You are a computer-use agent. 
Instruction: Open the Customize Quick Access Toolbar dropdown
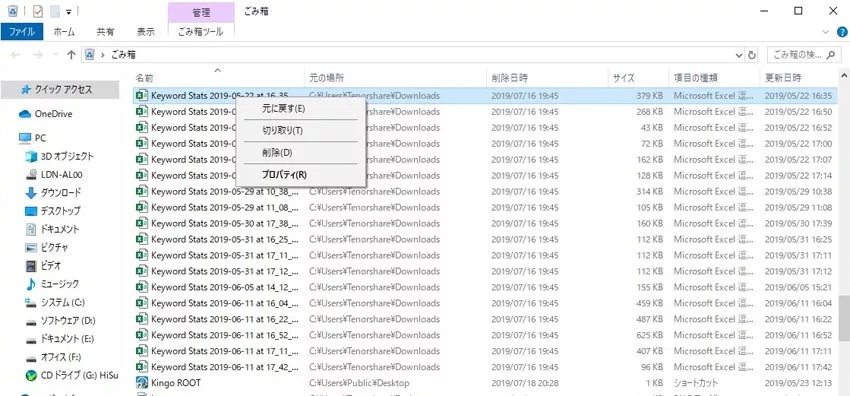(68, 11)
